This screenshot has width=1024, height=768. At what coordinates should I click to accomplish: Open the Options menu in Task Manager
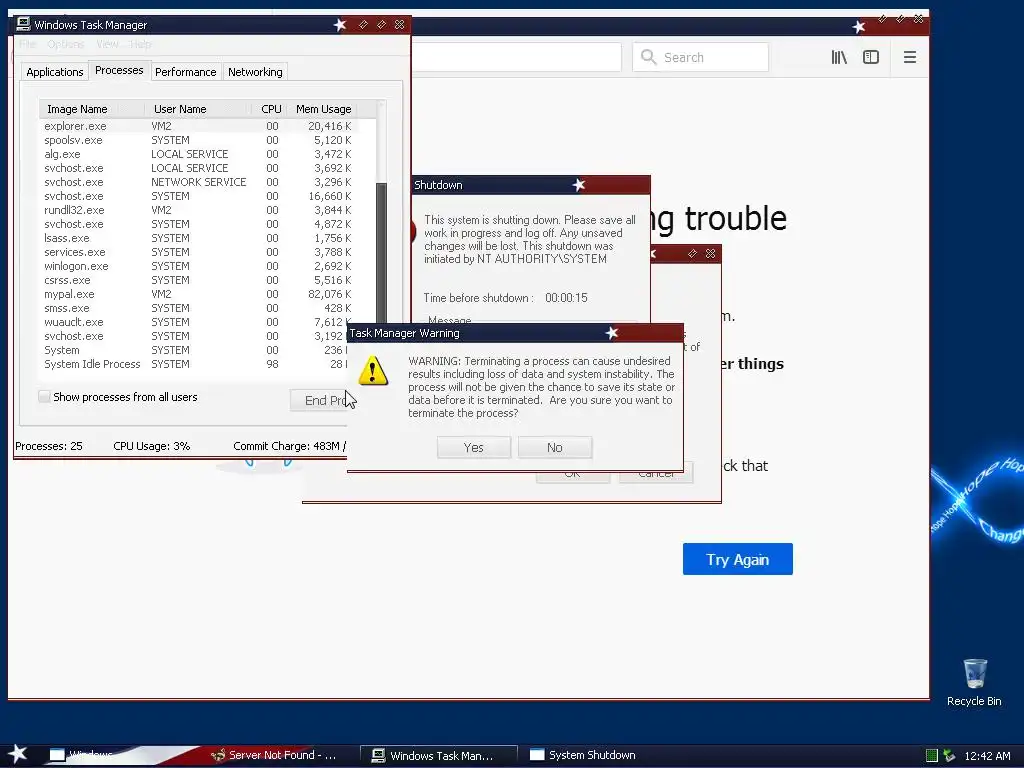click(66, 44)
